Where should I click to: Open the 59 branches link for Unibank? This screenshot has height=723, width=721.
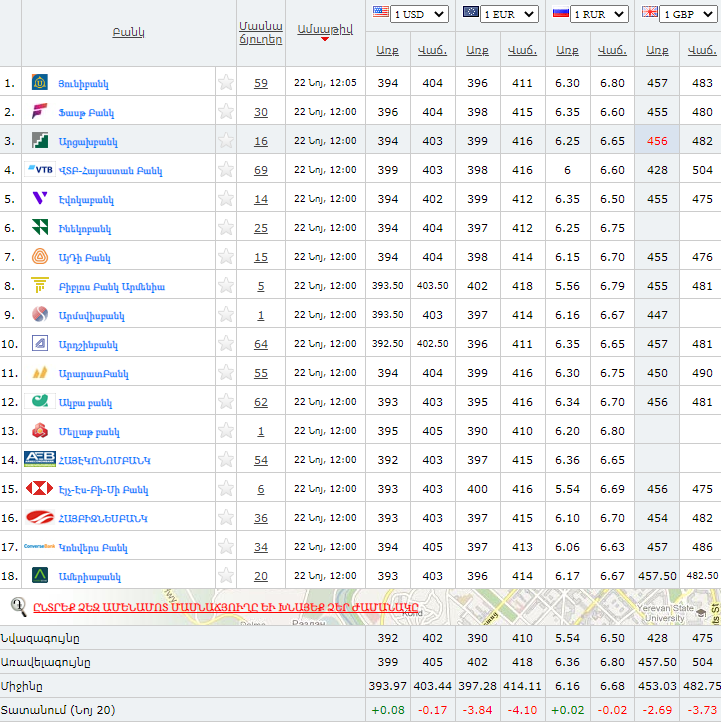pos(261,83)
